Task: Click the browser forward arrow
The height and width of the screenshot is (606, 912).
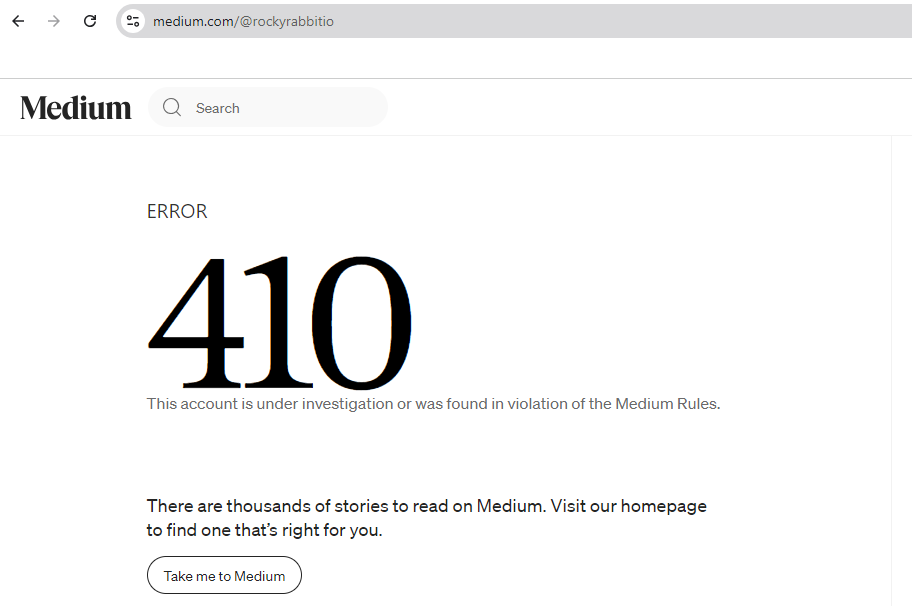Action: click(x=54, y=22)
